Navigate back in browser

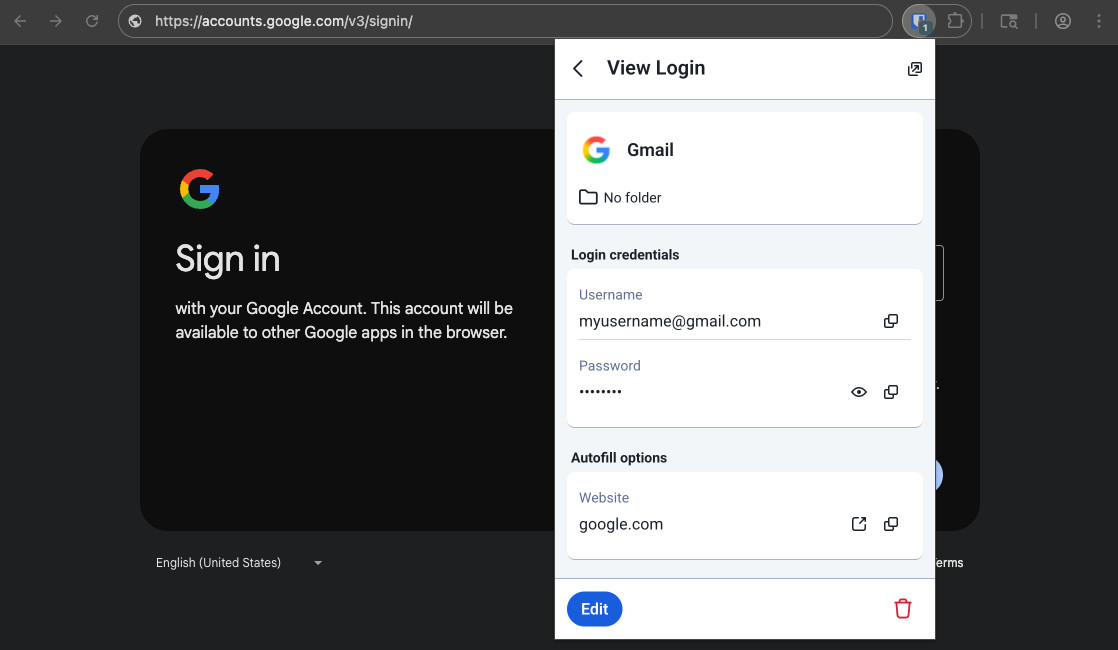point(20,21)
